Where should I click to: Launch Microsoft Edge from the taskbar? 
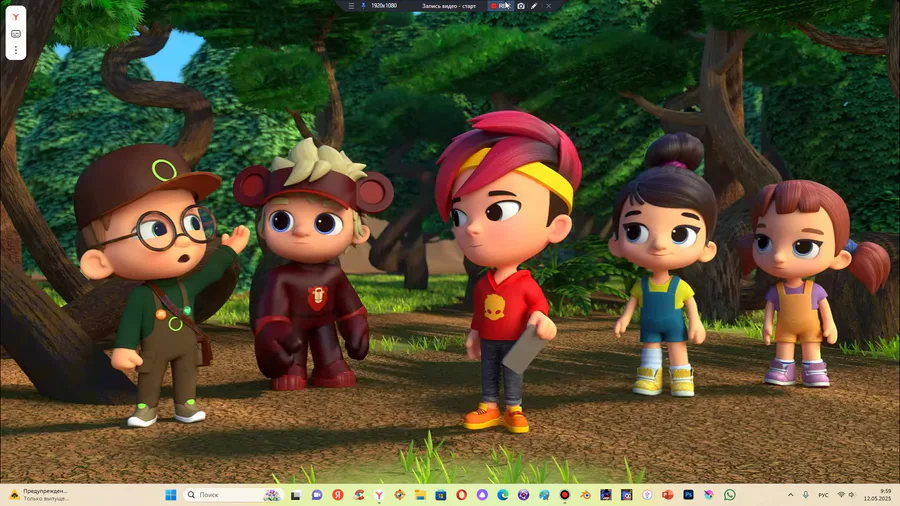point(503,495)
